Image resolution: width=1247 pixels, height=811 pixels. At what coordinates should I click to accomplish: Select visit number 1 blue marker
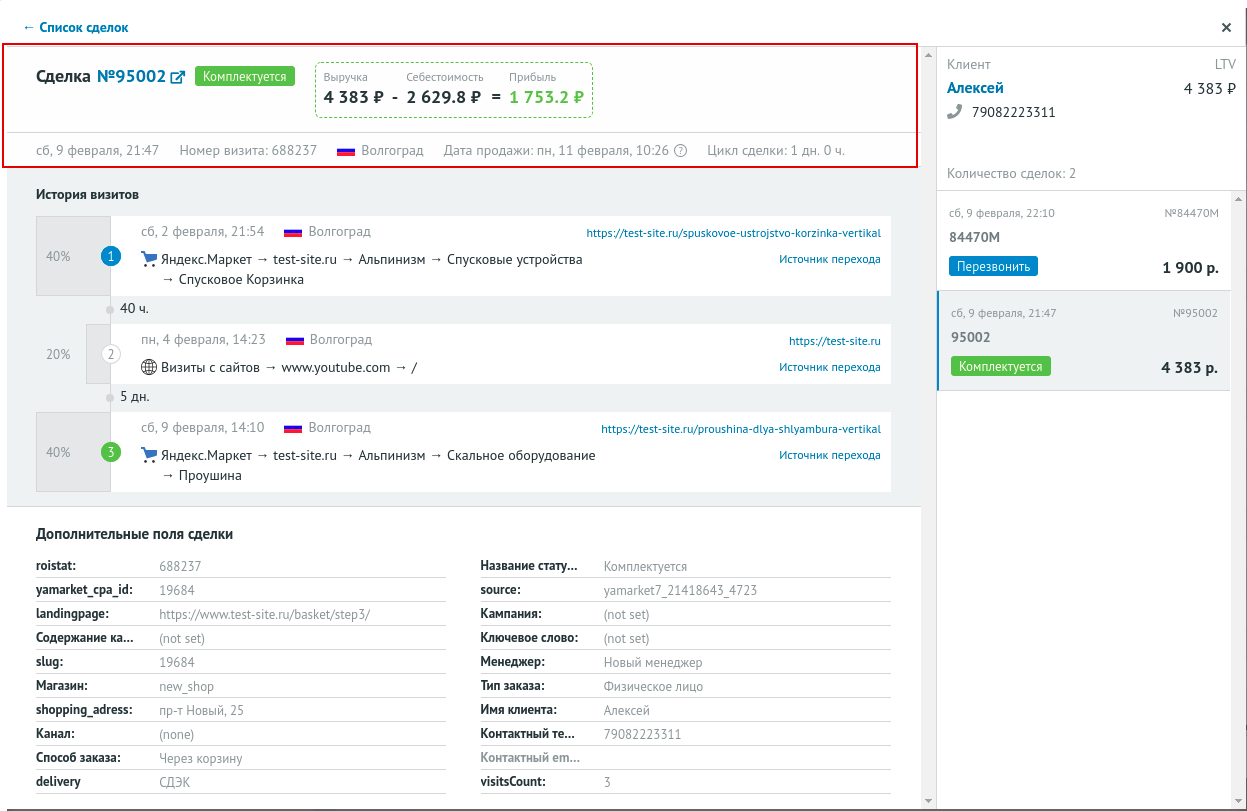(111, 257)
